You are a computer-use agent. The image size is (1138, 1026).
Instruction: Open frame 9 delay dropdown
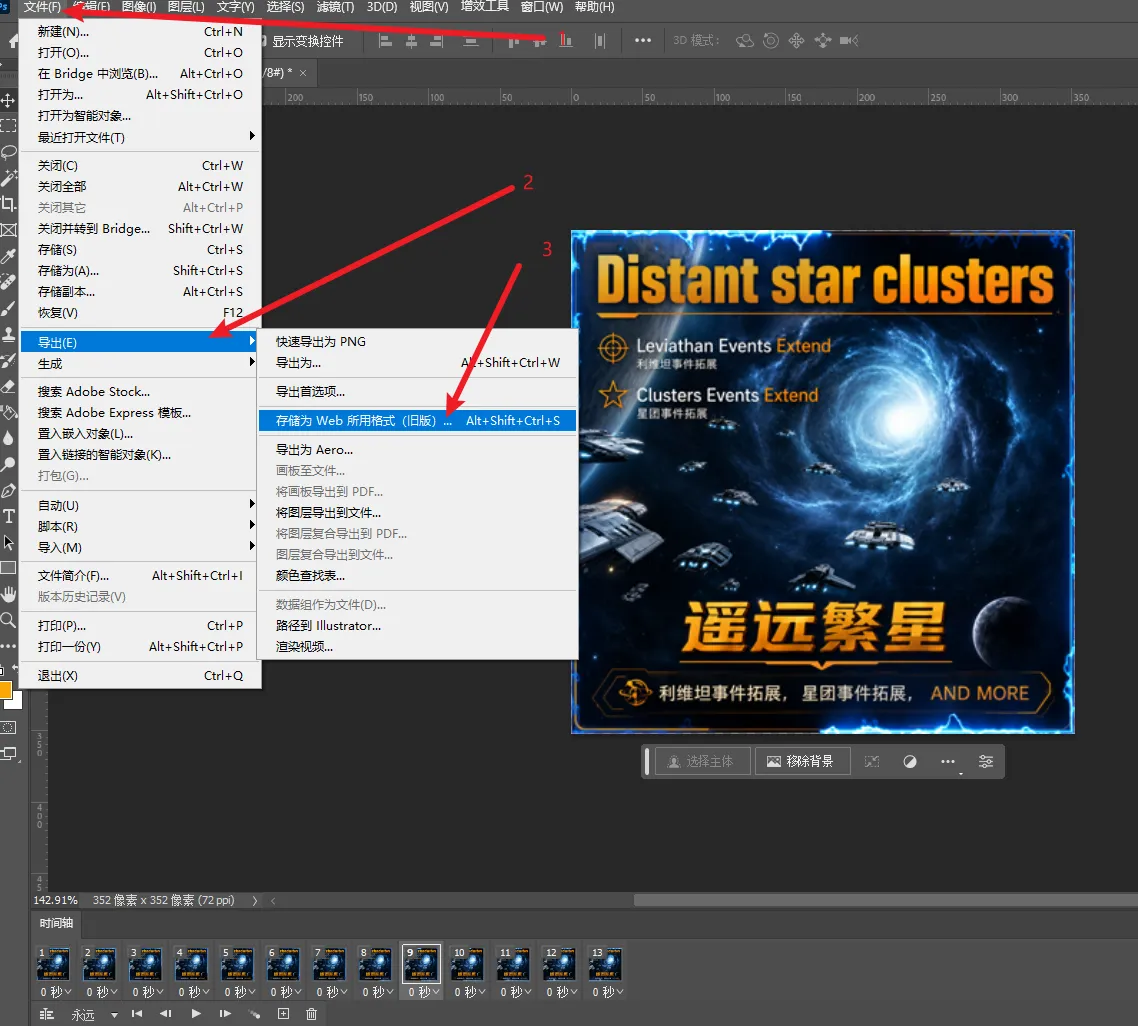(425, 991)
